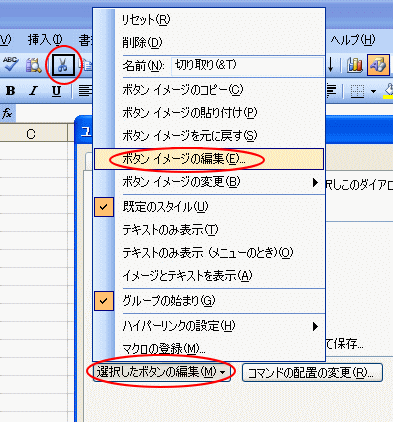This screenshot has height=422, width=393.
Task: Select ボタン イメージのコピー(C)
Action: [209, 90]
